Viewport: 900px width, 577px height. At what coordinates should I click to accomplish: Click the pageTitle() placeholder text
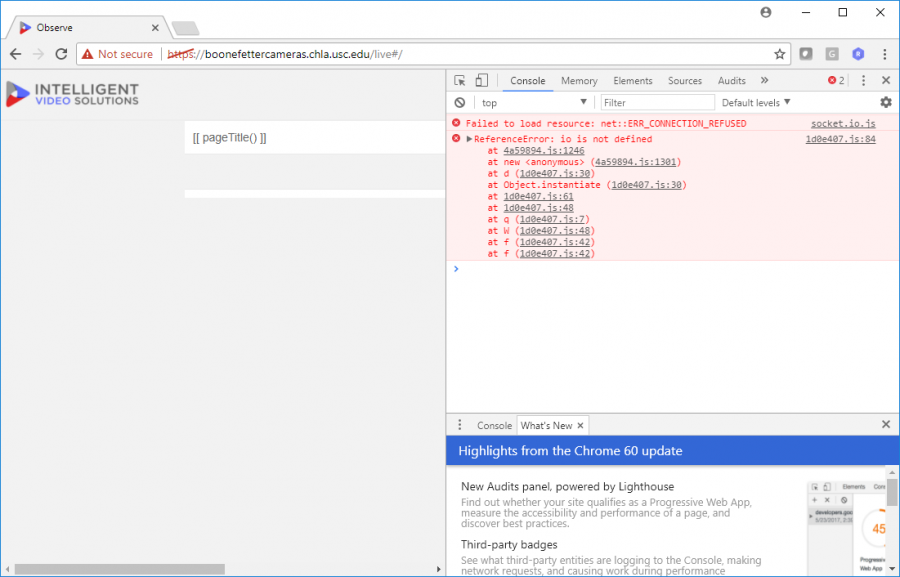[x=229, y=138]
